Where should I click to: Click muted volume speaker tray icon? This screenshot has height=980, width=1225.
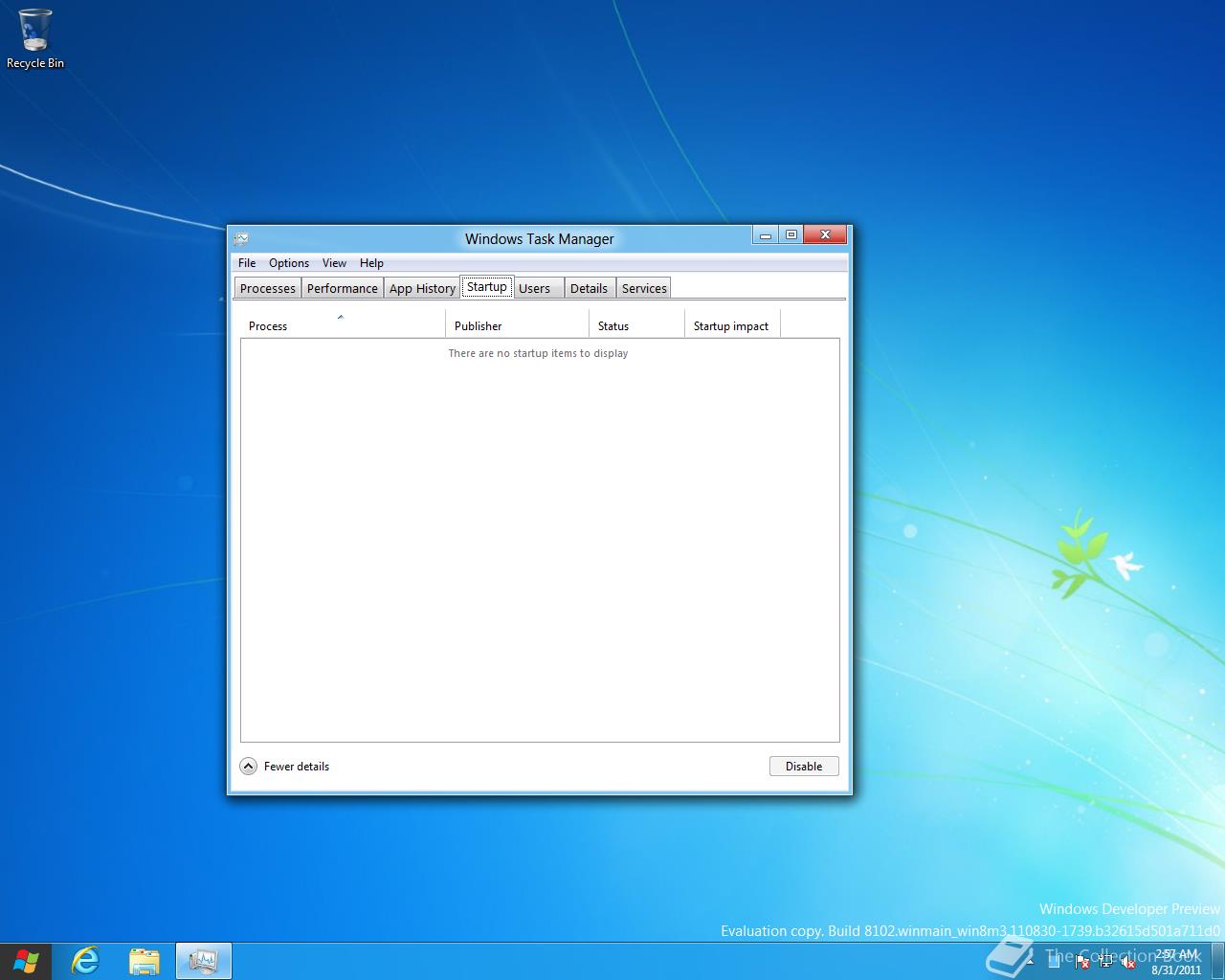(1128, 962)
